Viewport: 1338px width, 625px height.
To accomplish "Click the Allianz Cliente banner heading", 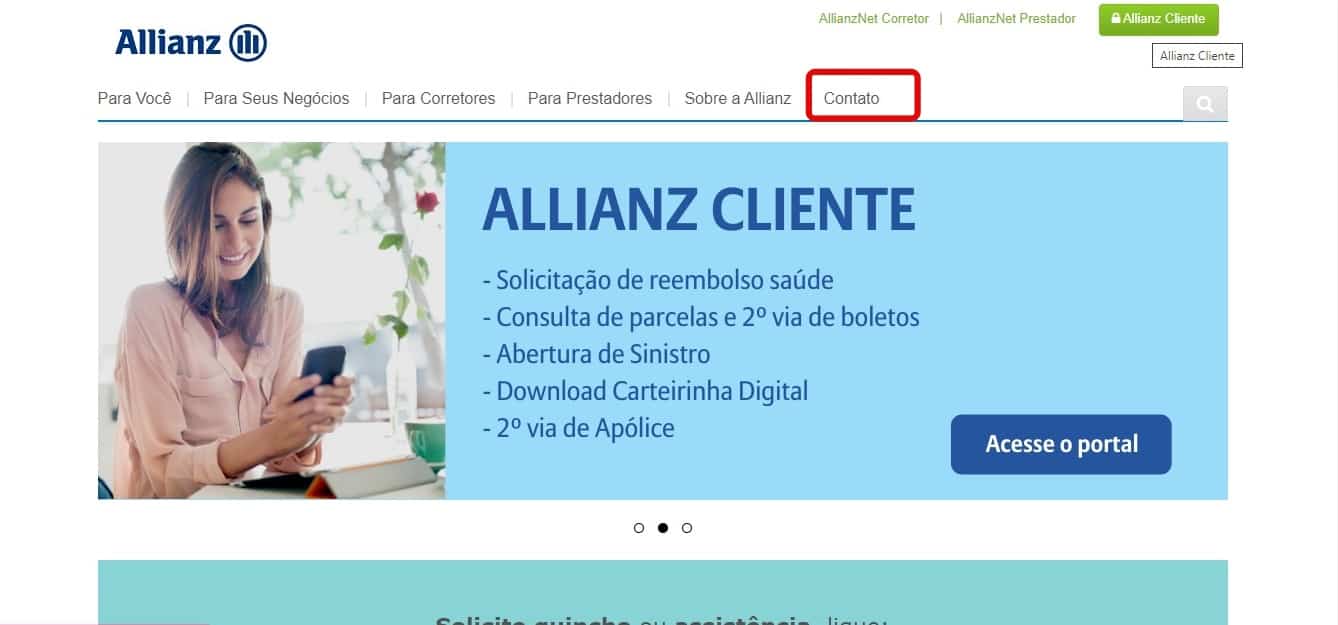I will click(x=698, y=209).
